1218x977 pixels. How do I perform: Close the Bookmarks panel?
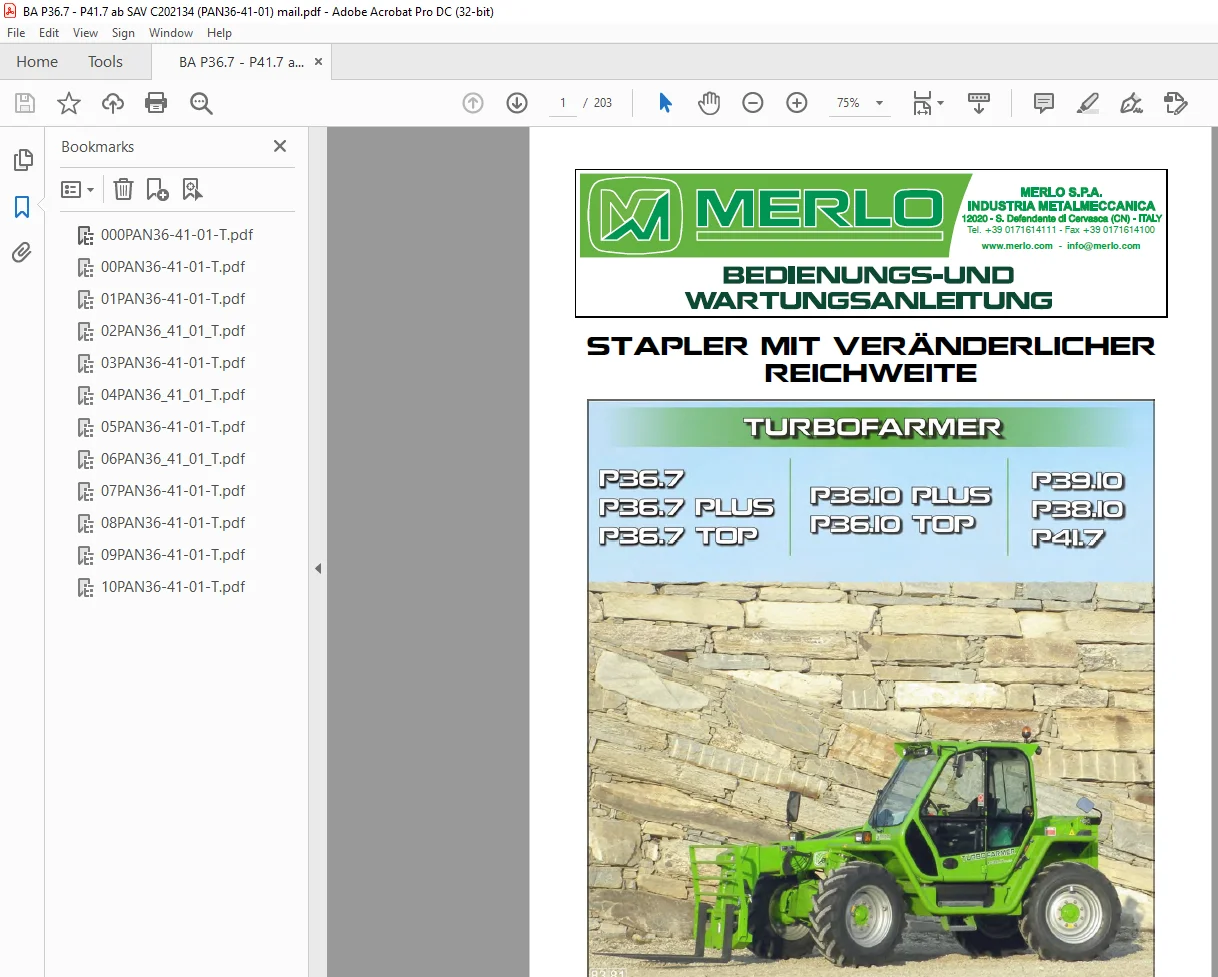(x=280, y=146)
